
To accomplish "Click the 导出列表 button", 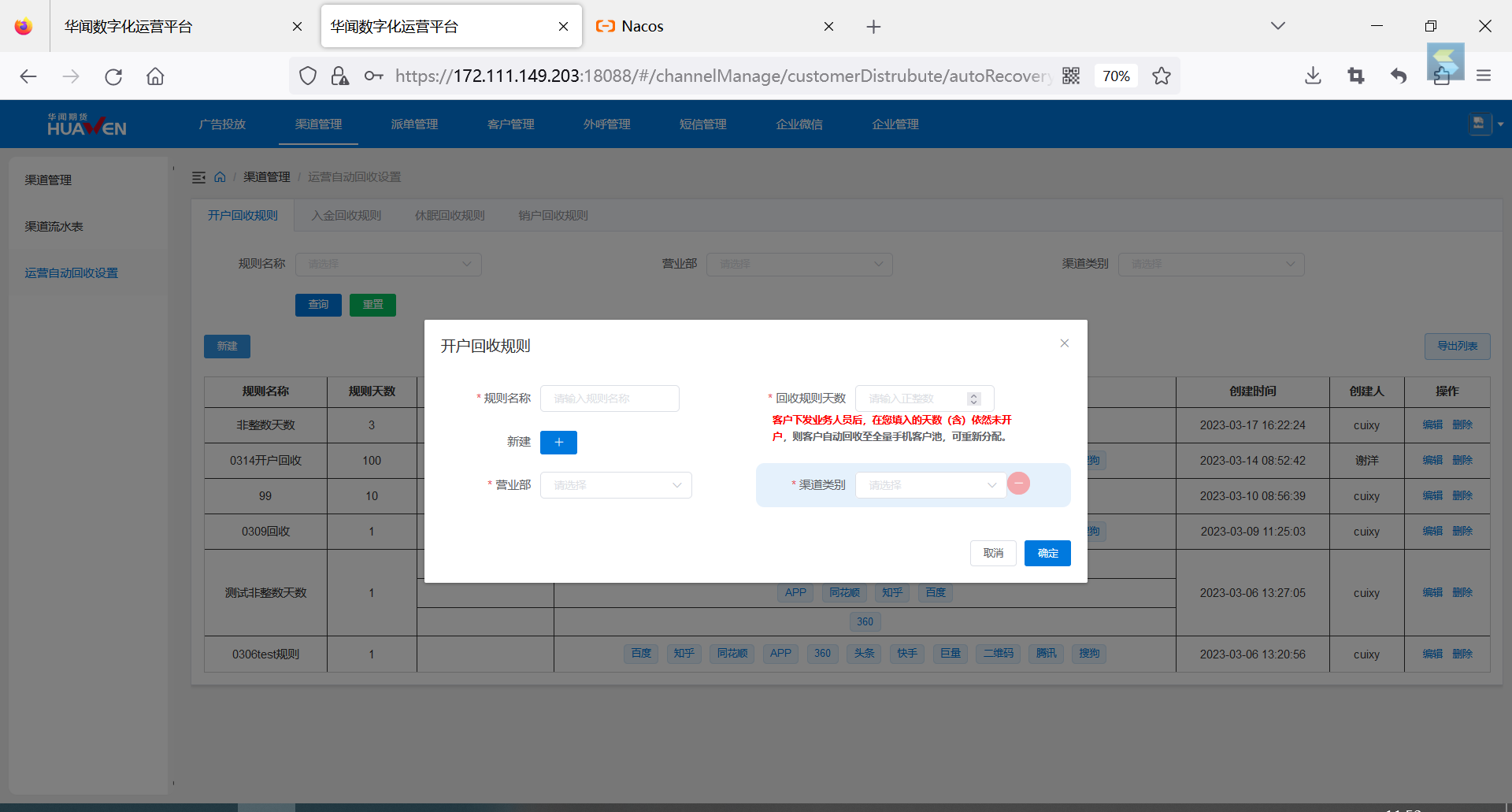I will [x=1457, y=347].
